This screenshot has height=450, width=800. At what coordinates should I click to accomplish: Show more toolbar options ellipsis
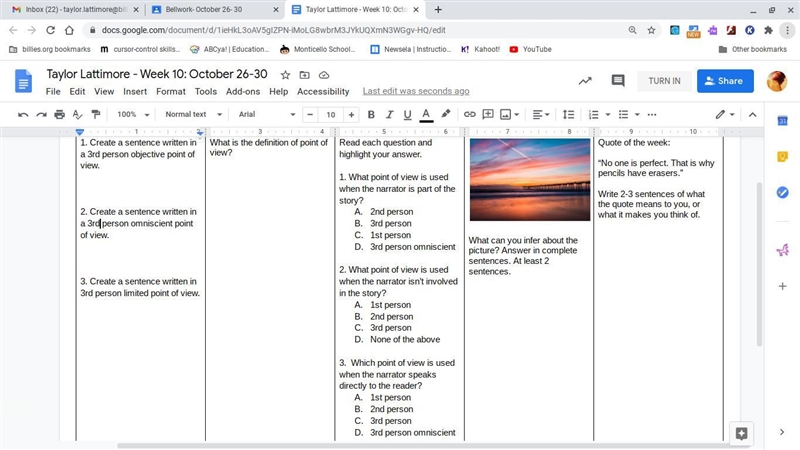[x=652, y=115]
